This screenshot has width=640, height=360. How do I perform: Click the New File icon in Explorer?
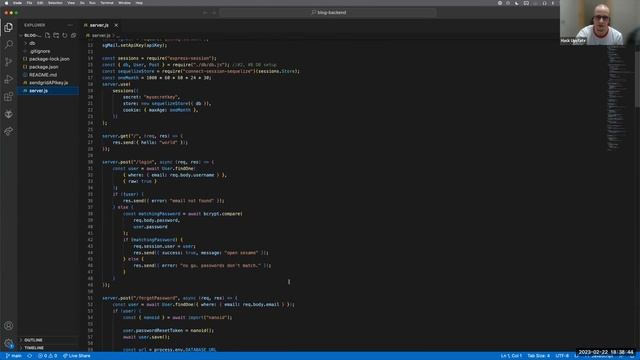(47, 36)
